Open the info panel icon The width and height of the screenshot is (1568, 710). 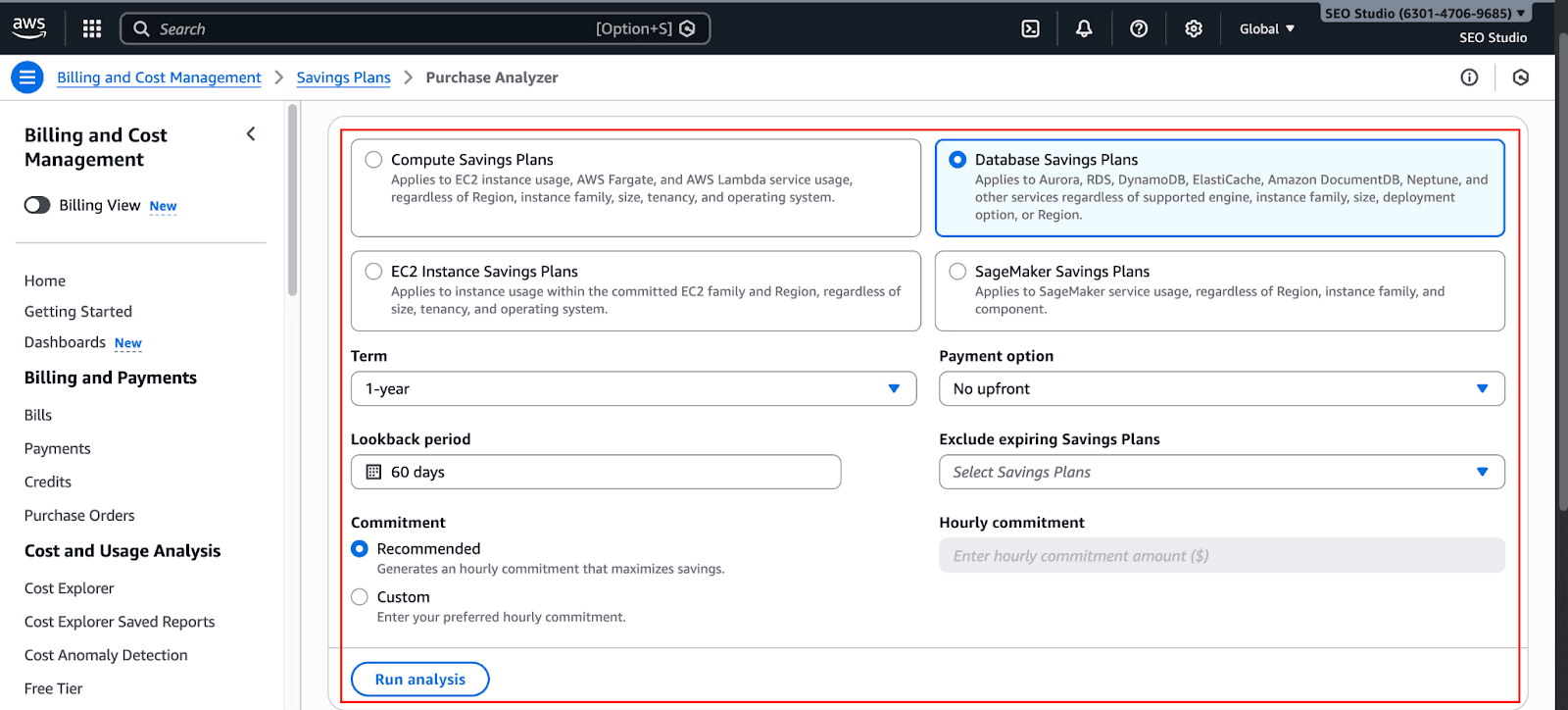[x=1469, y=77]
